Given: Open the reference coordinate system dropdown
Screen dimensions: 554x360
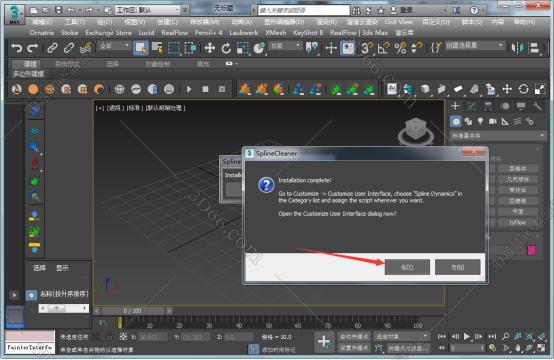Looking at the screenshot, I should (285, 46).
